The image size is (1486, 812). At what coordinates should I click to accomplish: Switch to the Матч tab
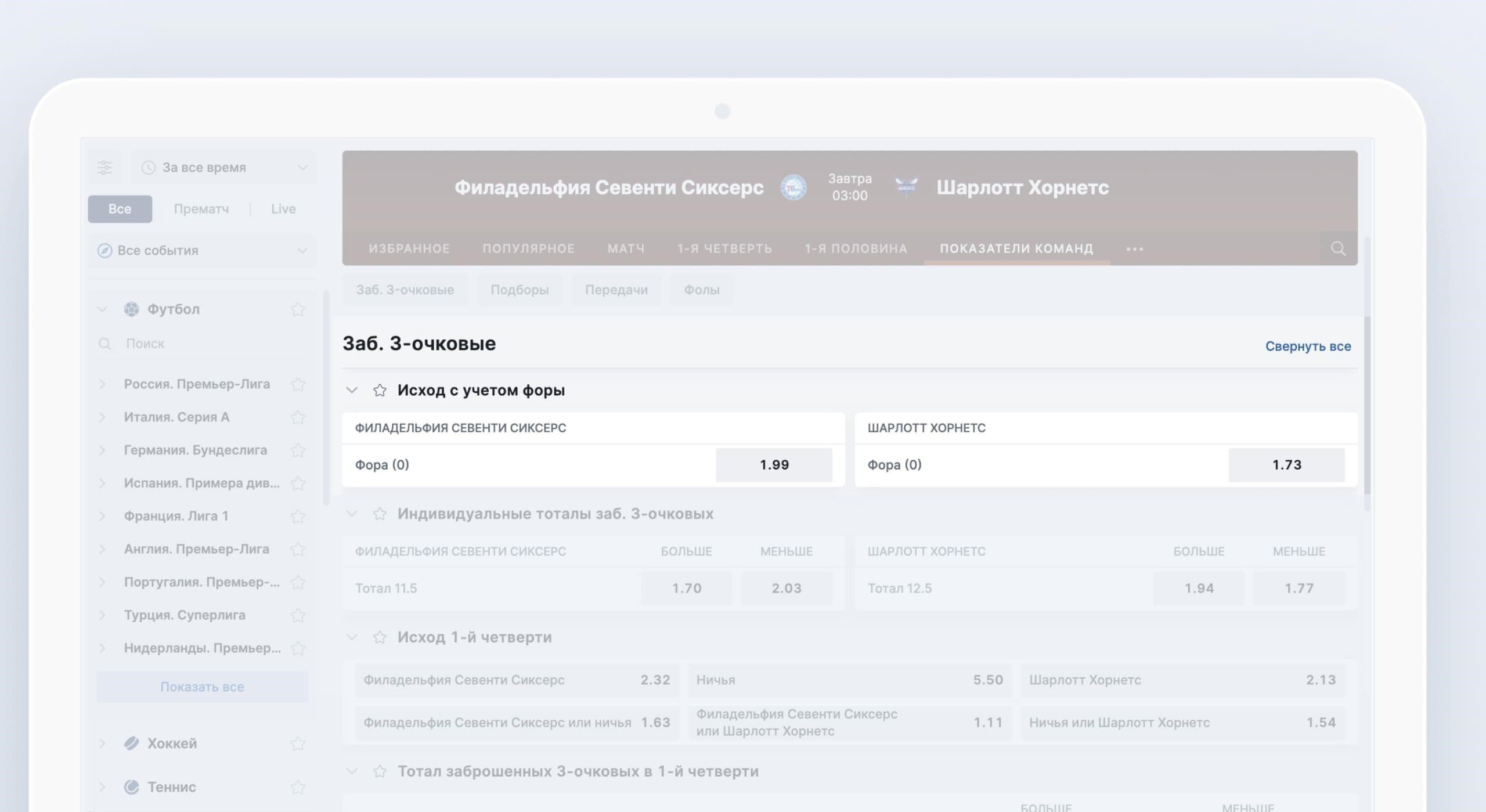tap(626, 248)
